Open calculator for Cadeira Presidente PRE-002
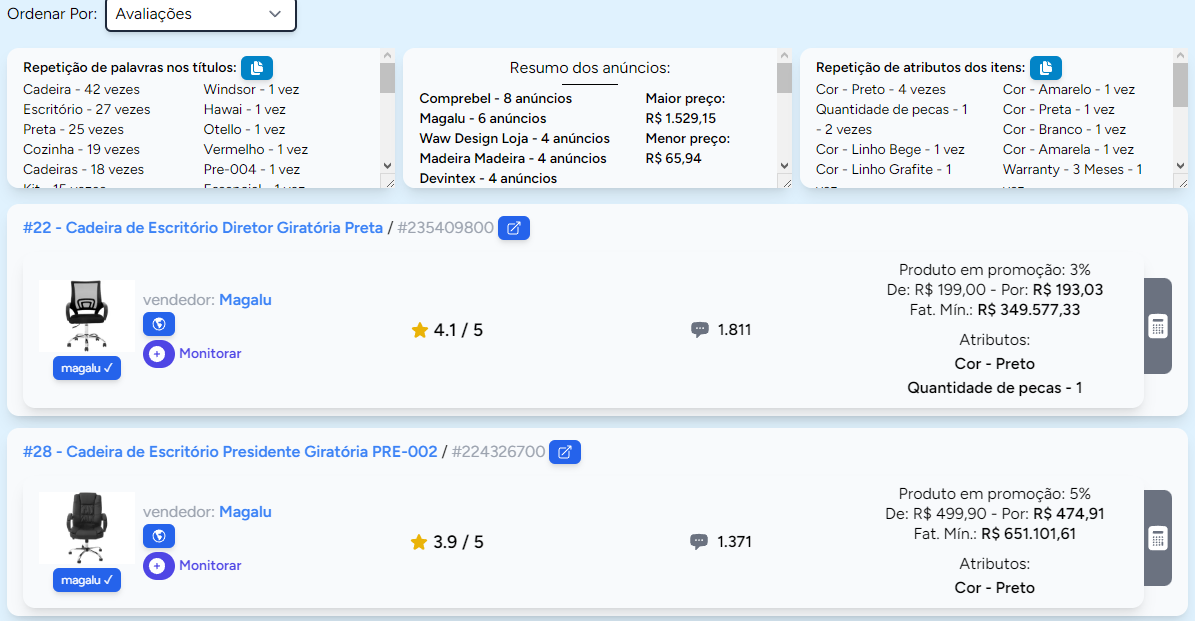This screenshot has height=621, width=1195. 1157,538
